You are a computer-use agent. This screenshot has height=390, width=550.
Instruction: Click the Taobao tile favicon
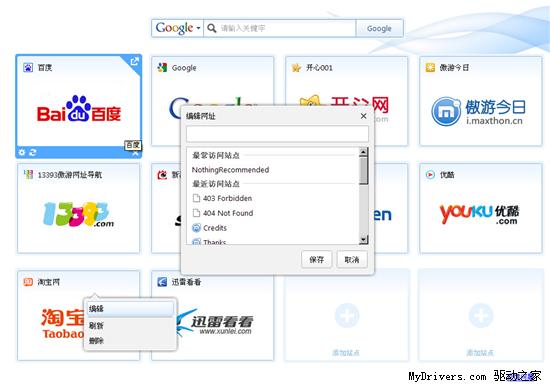(x=28, y=282)
